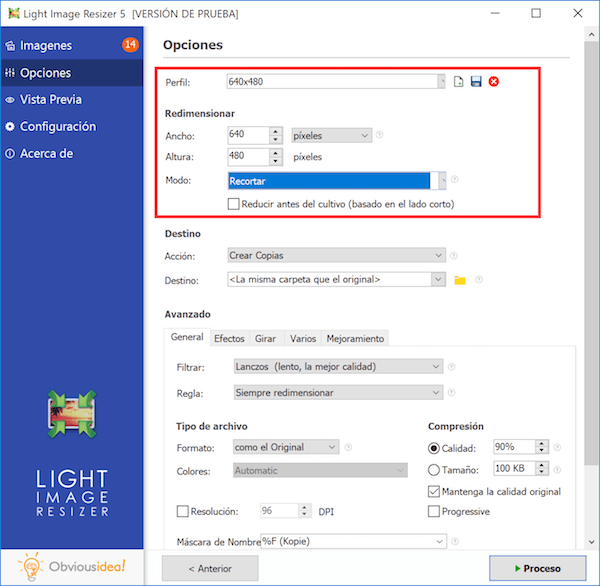Open the Modo Recortar dropdown
600x586 pixels.
point(337,181)
